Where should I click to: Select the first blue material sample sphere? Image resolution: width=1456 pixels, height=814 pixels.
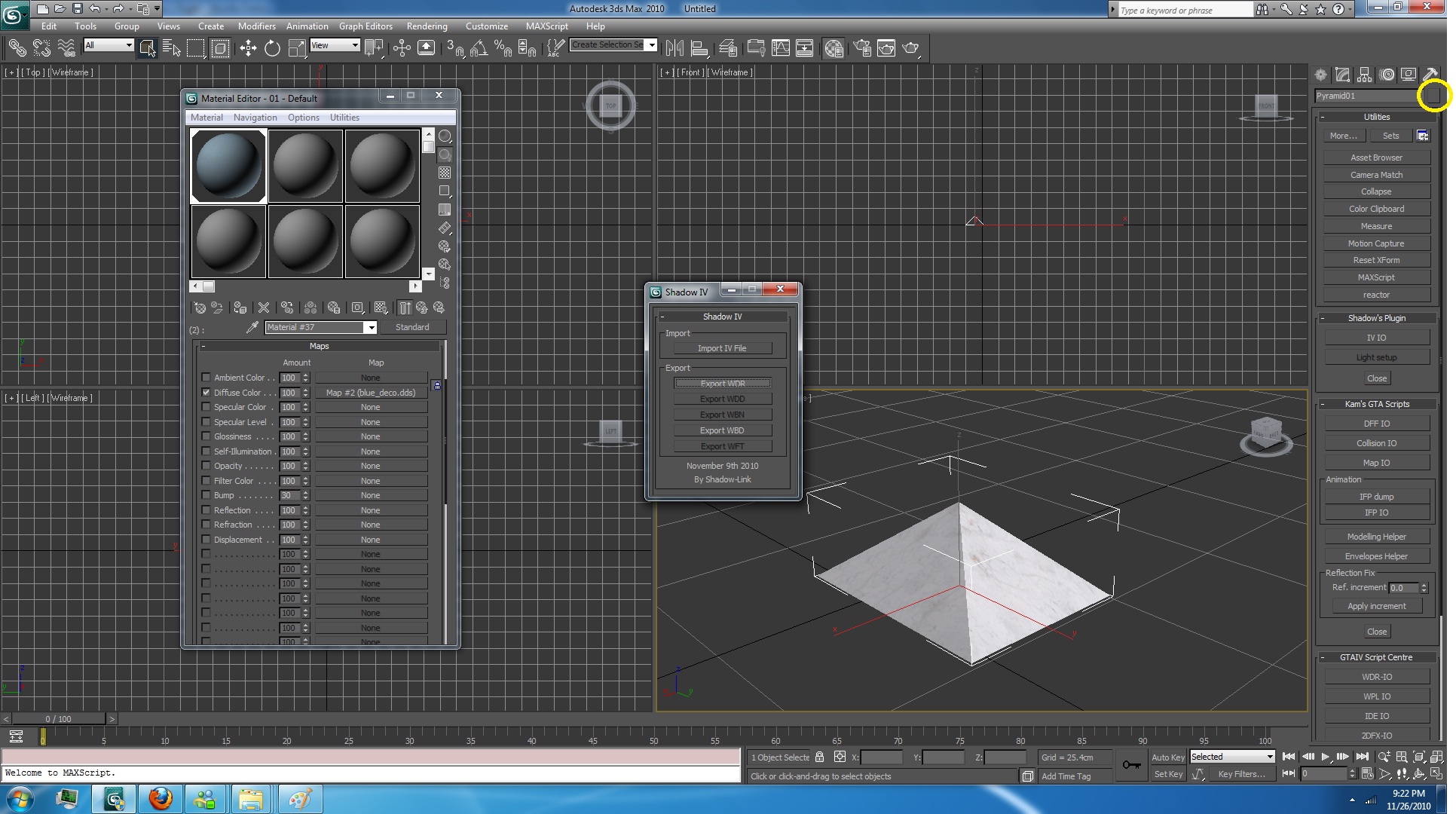228,166
